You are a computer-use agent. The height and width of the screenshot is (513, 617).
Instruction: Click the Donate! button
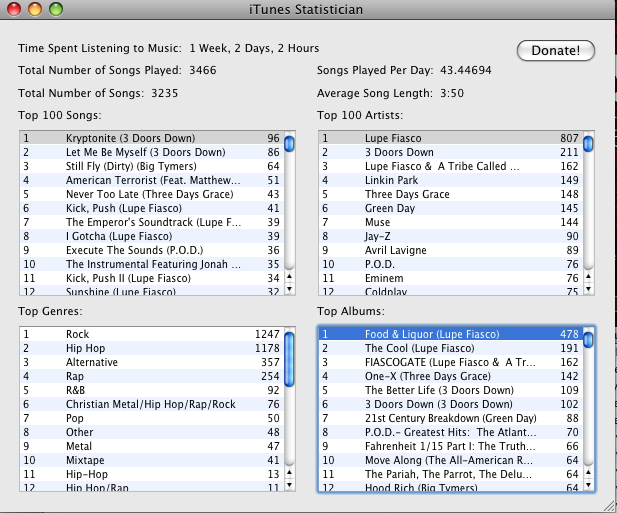pyautogui.click(x=555, y=50)
